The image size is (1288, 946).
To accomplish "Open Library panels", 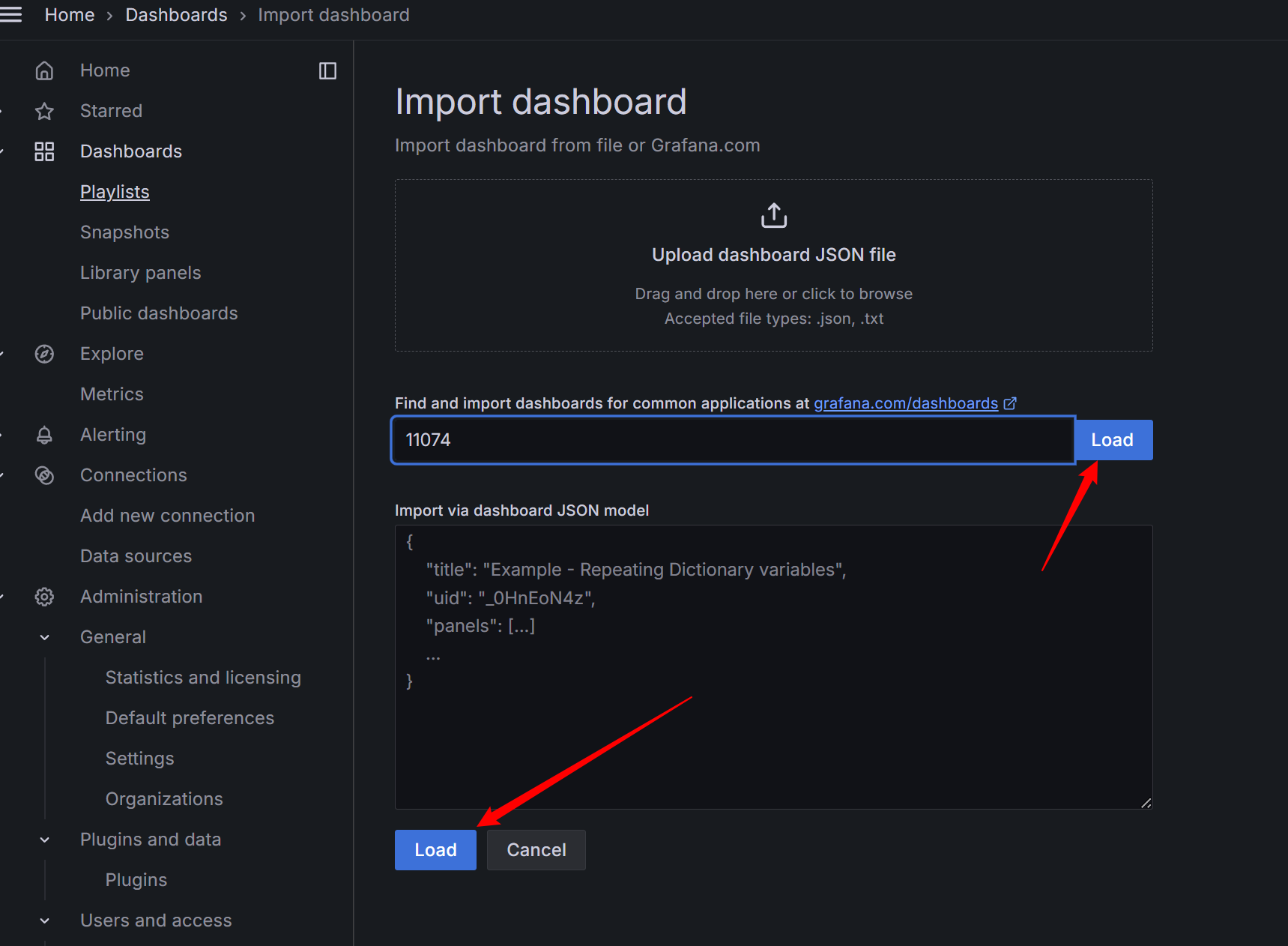I will tap(141, 273).
